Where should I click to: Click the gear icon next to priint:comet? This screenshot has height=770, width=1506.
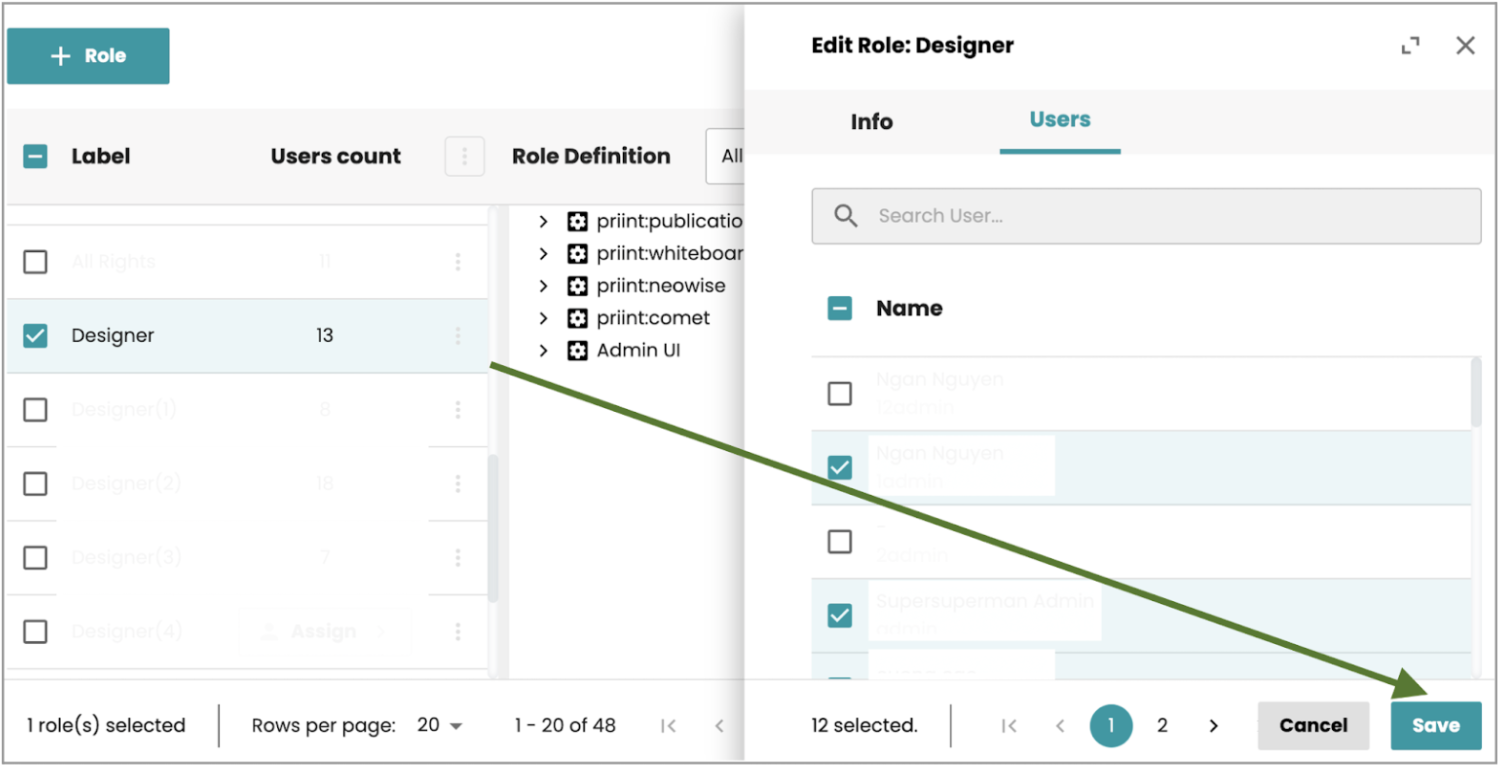coord(577,318)
